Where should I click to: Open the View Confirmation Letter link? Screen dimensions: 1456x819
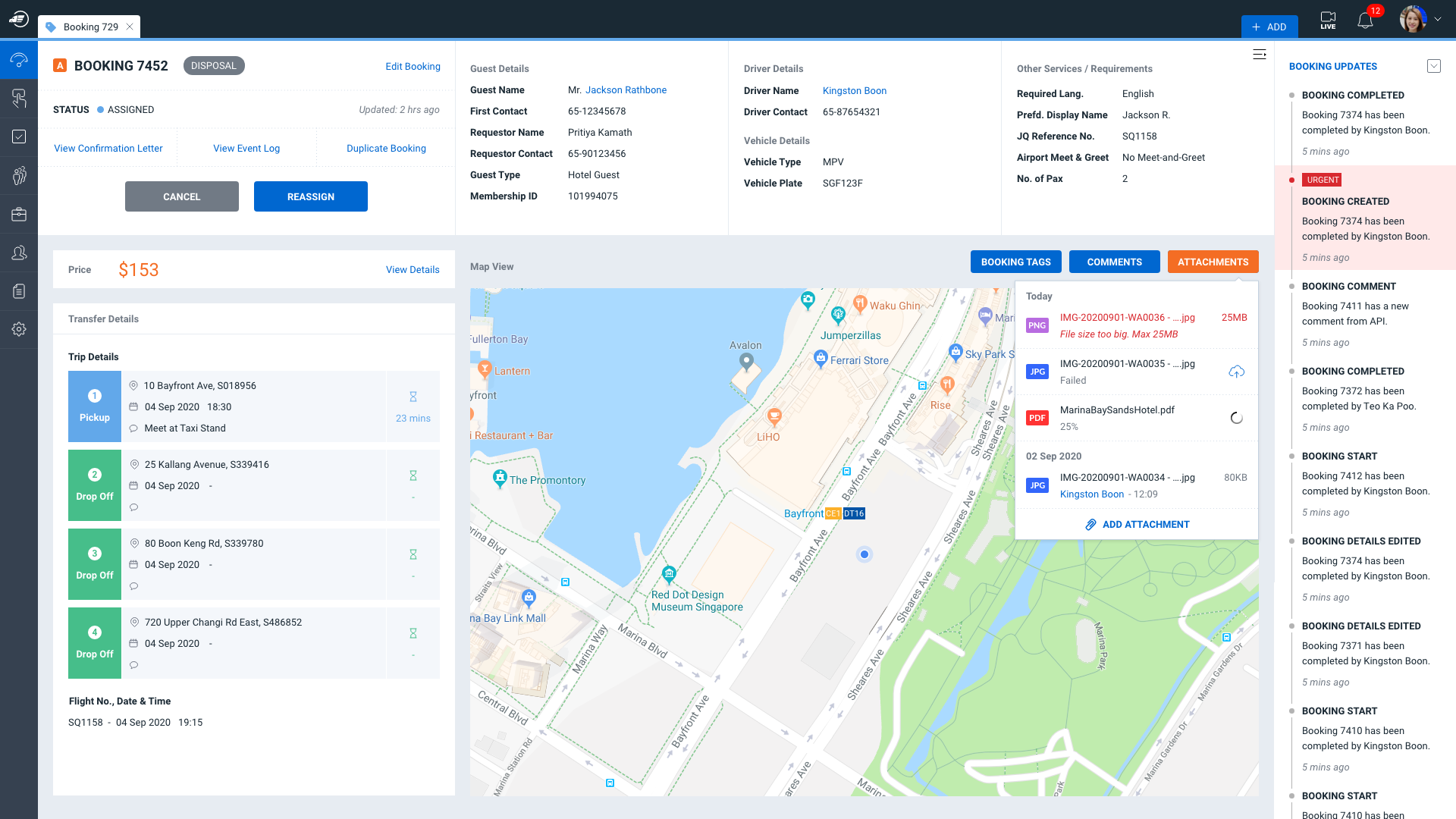click(x=108, y=149)
